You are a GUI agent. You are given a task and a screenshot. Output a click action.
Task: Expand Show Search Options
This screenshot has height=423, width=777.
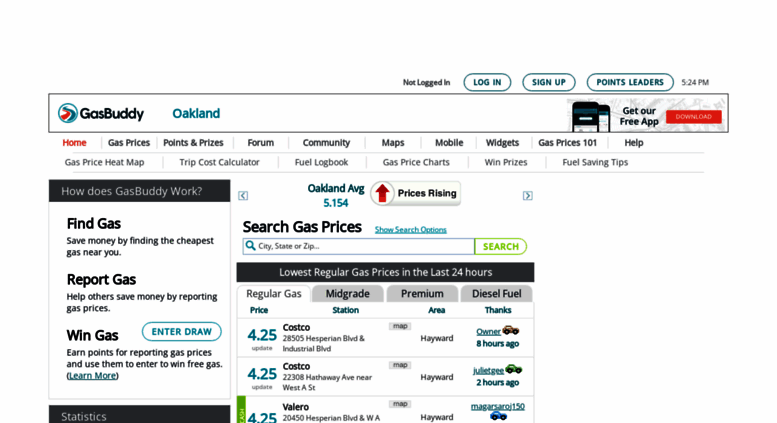410,230
